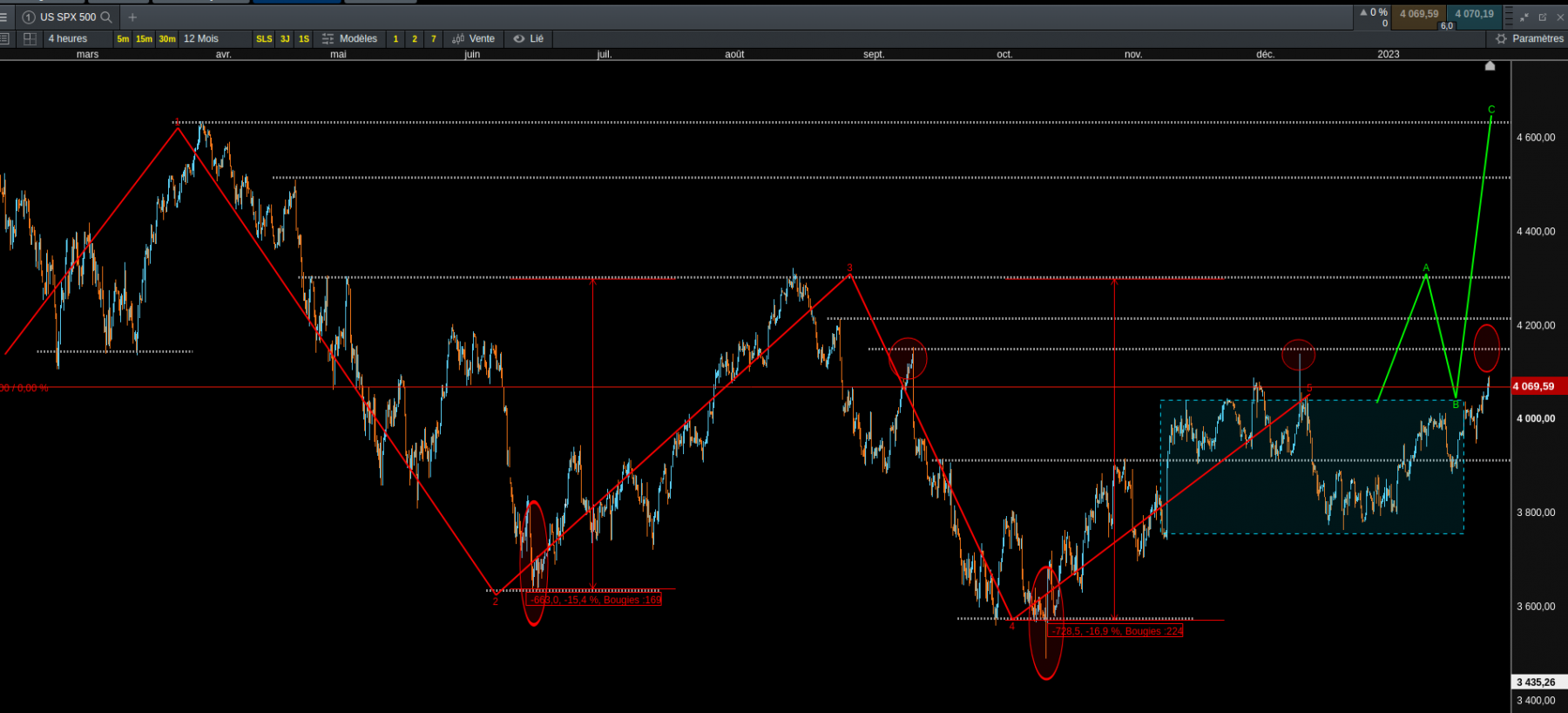Open the Modèles templates dropdown
Image resolution: width=1568 pixels, height=713 pixels.
[349, 38]
